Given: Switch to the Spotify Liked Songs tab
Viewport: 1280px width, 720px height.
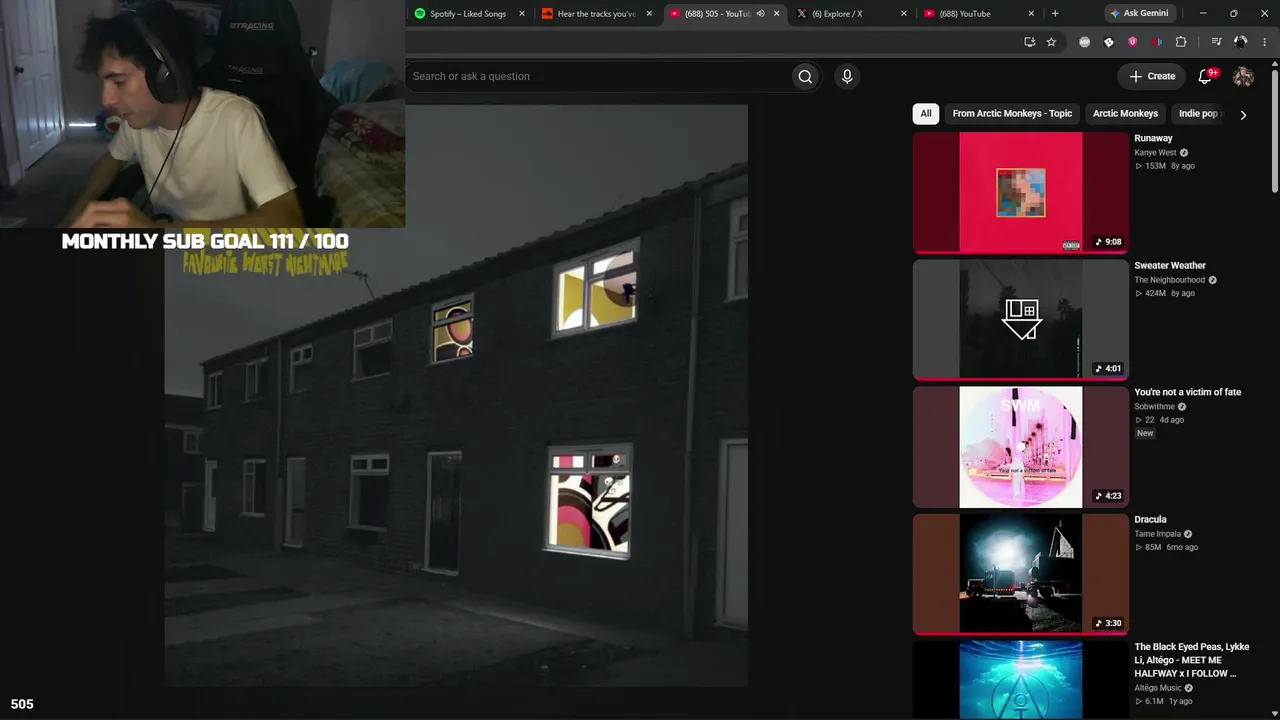Looking at the screenshot, I should [x=469, y=14].
